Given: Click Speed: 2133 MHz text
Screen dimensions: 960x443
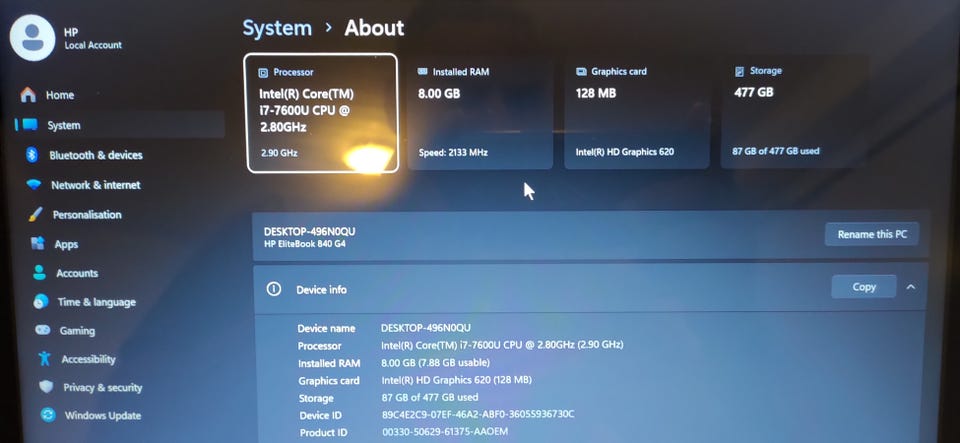Looking at the screenshot, I should [453, 152].
